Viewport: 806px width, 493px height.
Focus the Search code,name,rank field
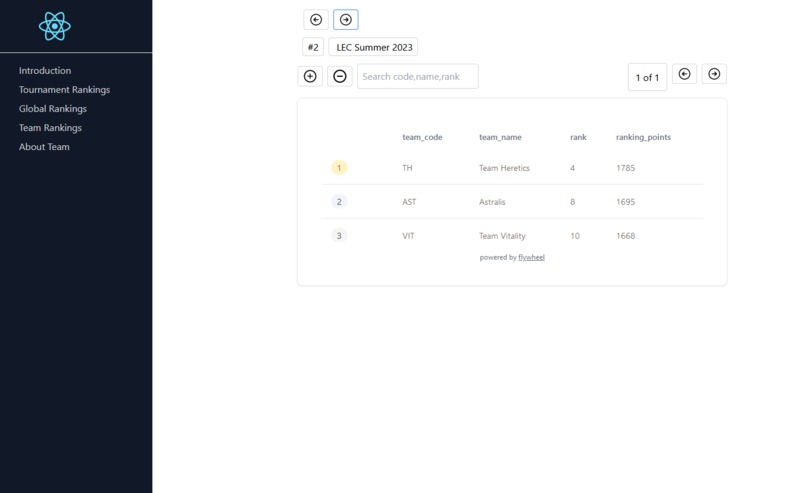418,76
